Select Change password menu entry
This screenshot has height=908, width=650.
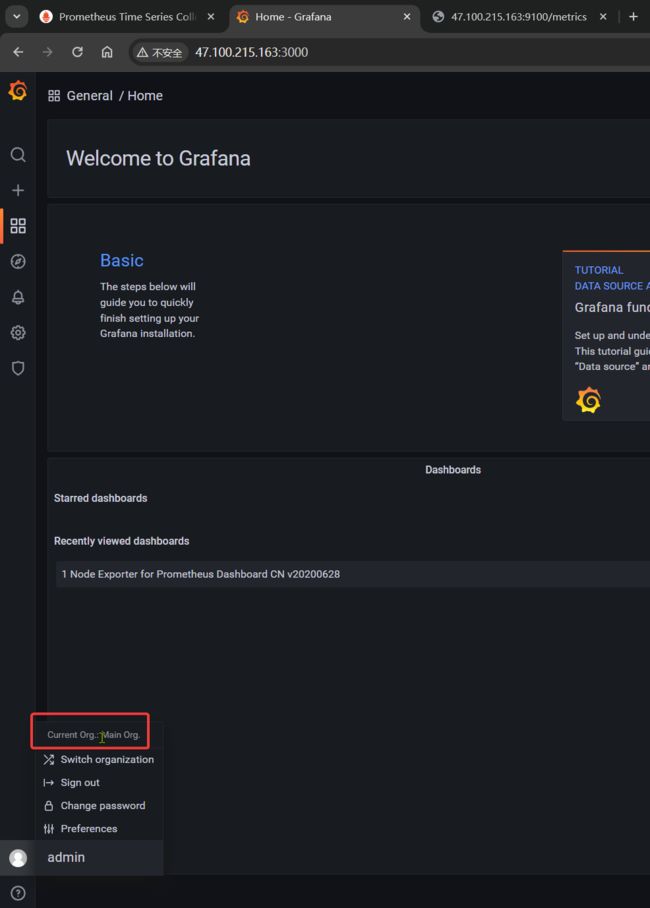(100, 806)
